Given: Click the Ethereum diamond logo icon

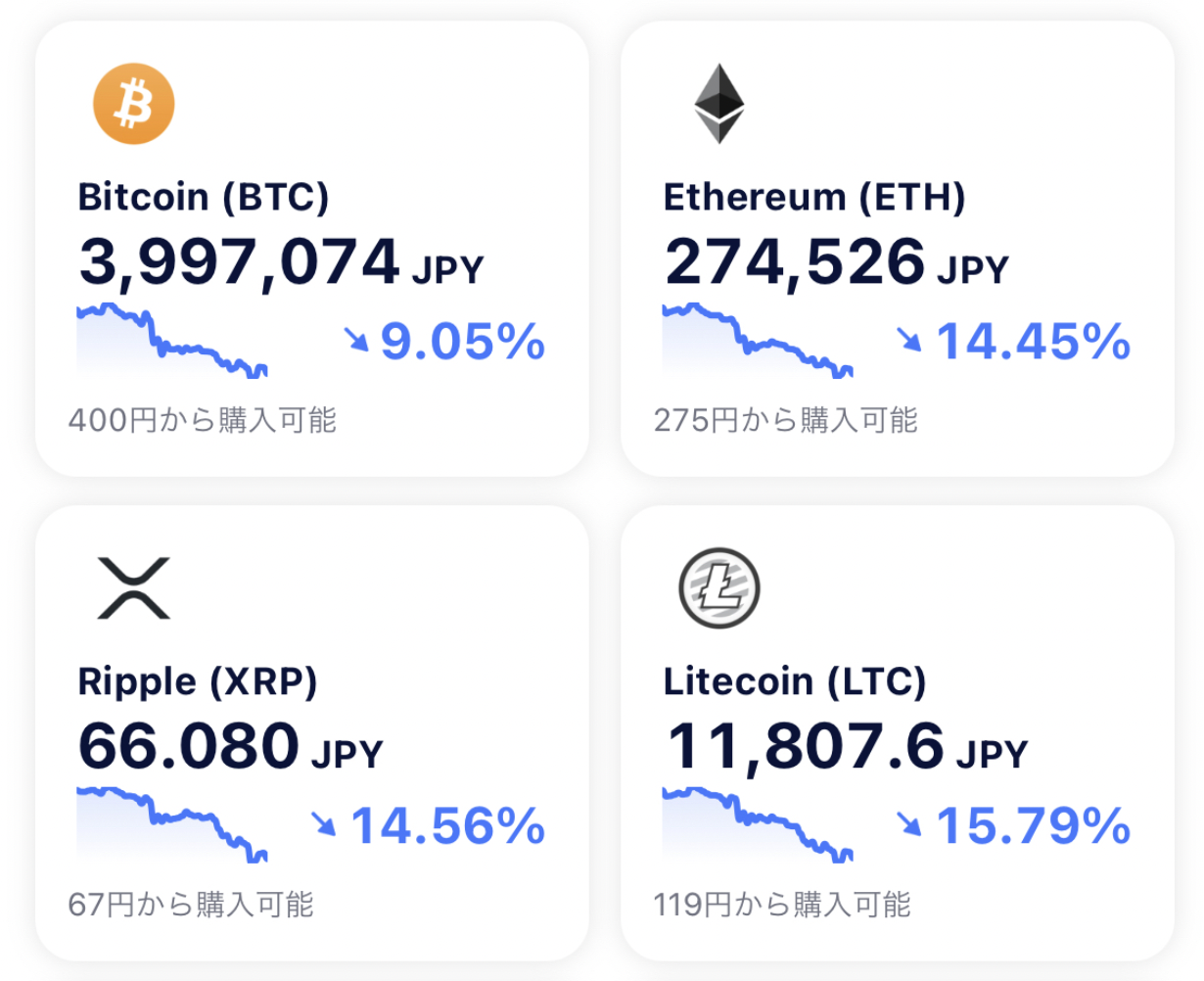Looking at the screenshot, I should pos(719,104).
